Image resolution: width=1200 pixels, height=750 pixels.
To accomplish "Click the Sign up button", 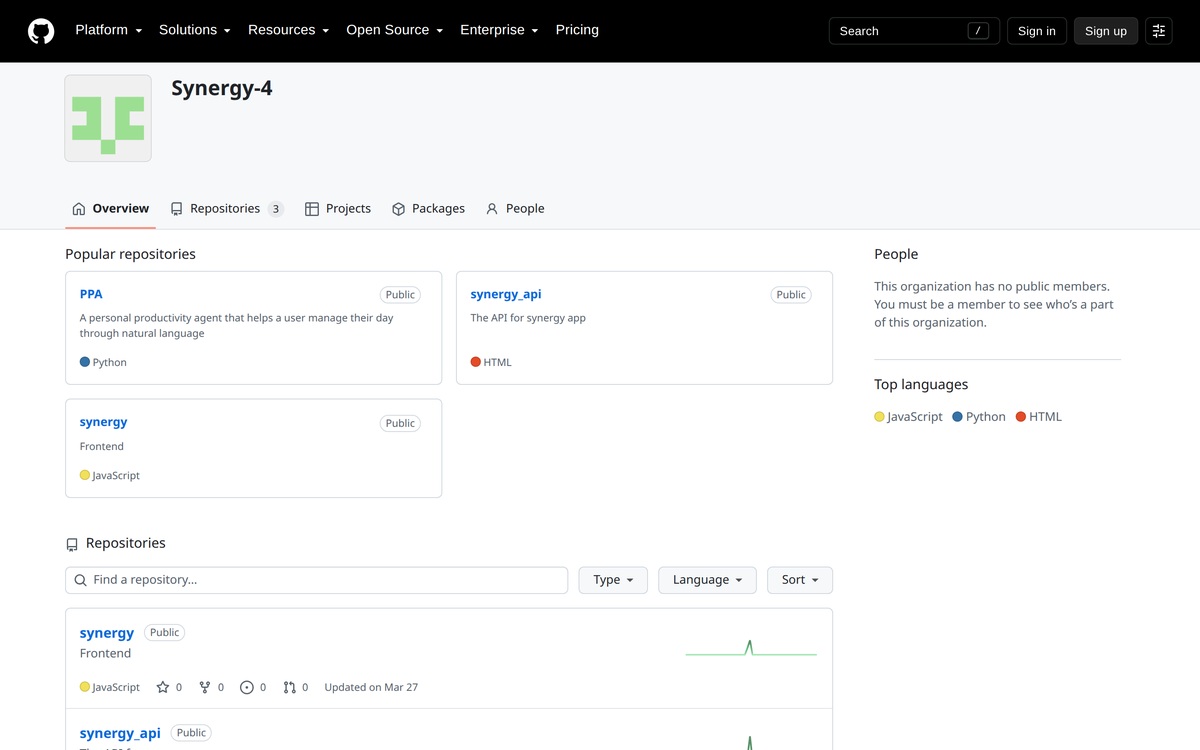I will pos(1105,31).
